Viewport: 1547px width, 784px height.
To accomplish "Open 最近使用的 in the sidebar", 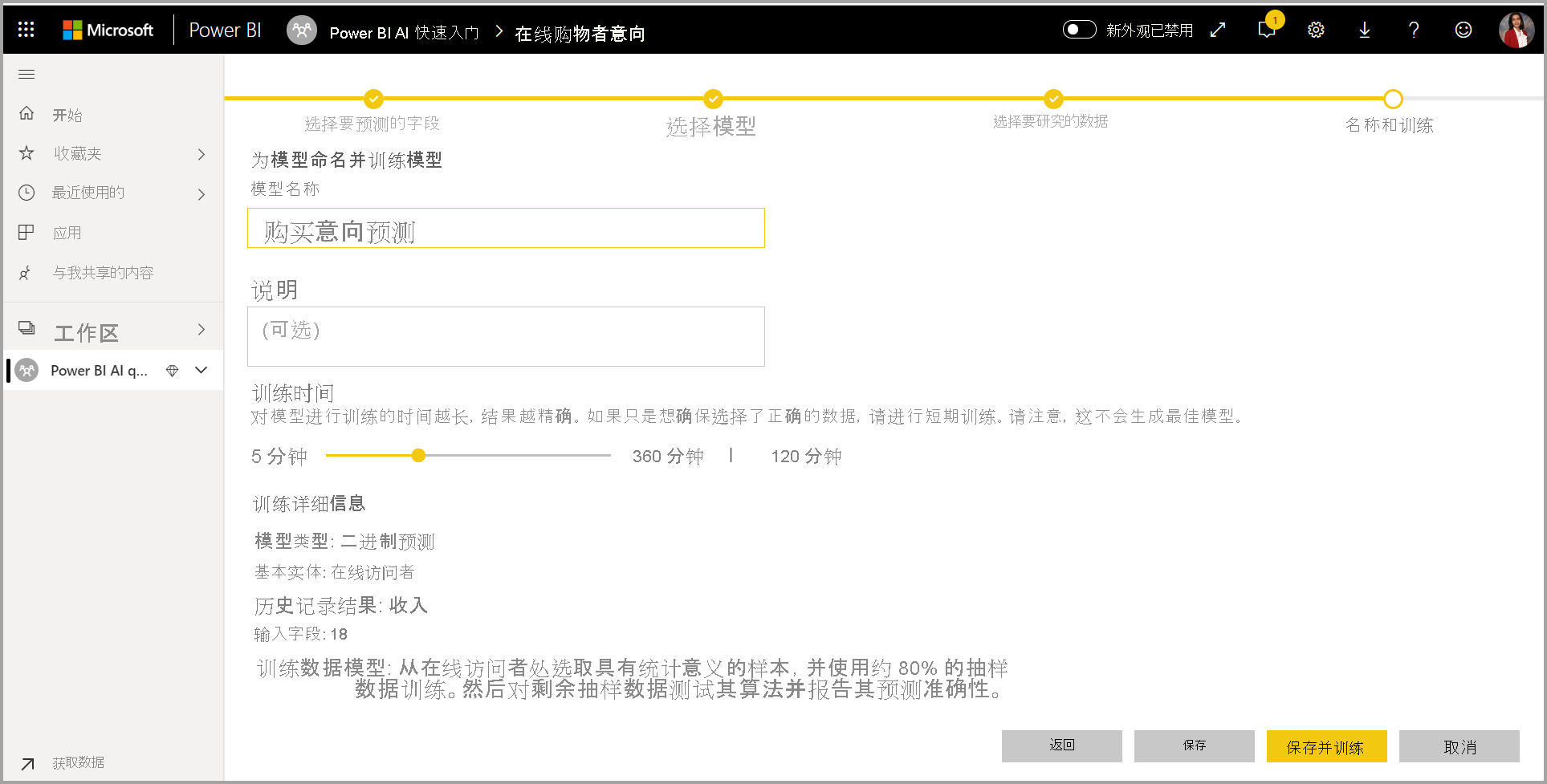I will (x=88, y=193).
